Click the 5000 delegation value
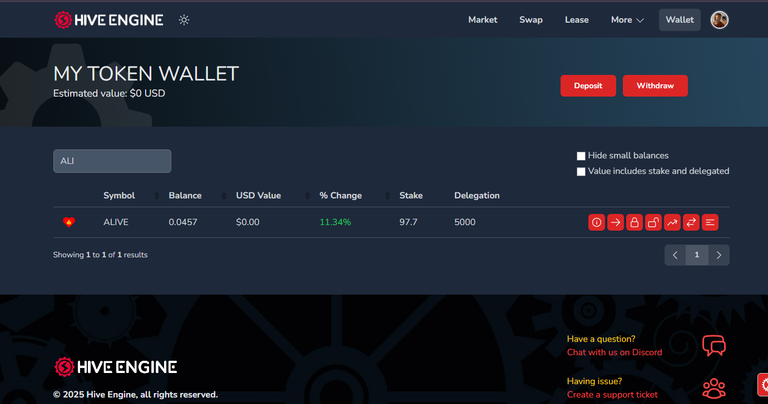Screen dimensions: 768x404 [x=464, y=222]
